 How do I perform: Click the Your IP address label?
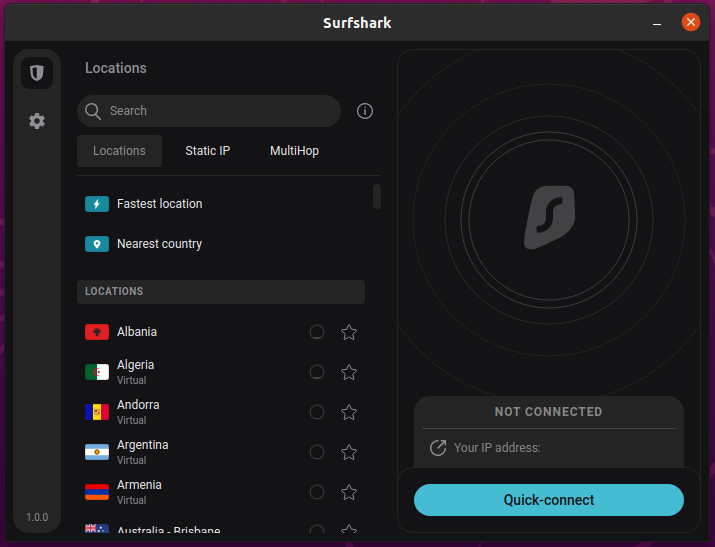497,448
